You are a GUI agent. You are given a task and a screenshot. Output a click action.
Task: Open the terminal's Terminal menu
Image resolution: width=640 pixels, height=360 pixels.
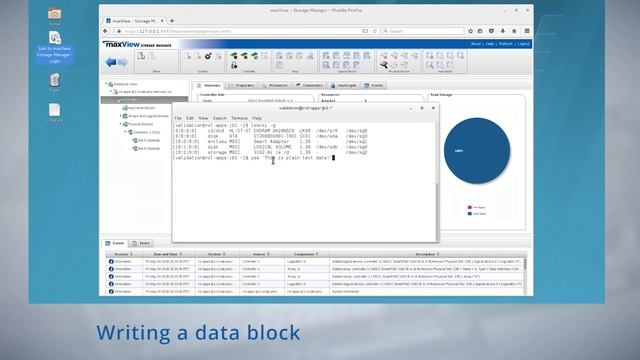tap(240, 118)
